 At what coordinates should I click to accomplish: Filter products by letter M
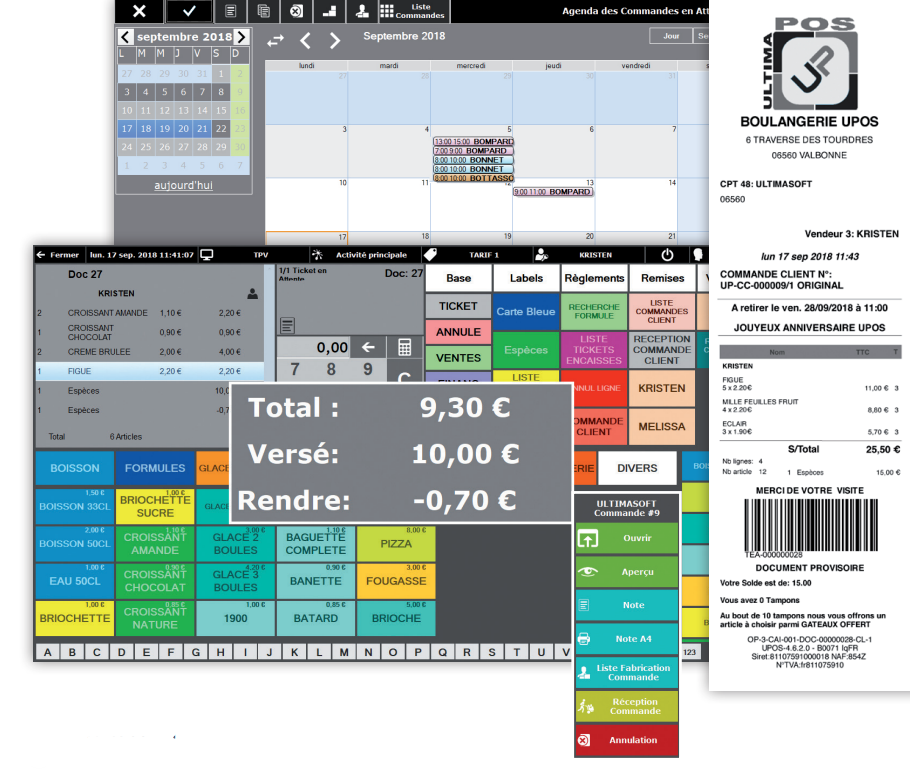344,652
